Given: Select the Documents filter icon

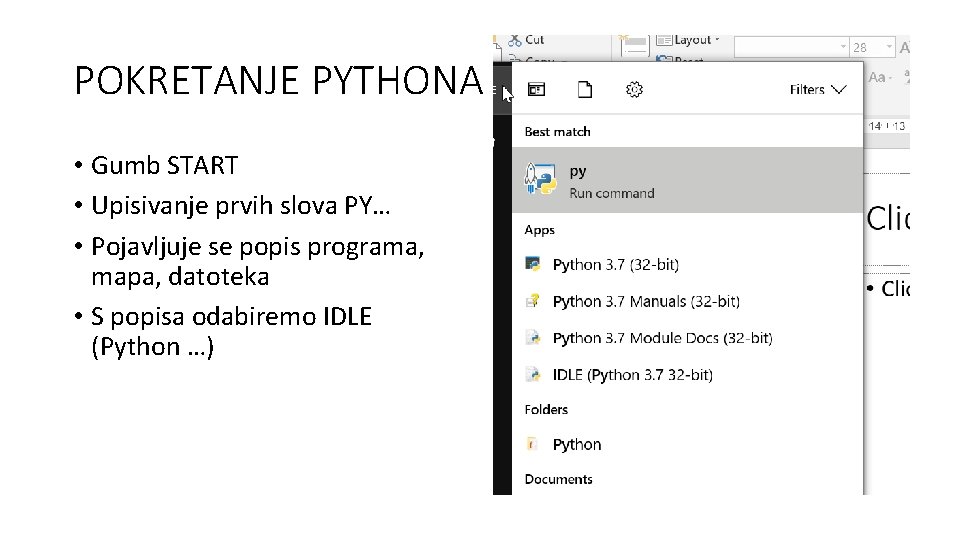Looking at the screenshot, I should pyautogui.click(x=585, y=90).
